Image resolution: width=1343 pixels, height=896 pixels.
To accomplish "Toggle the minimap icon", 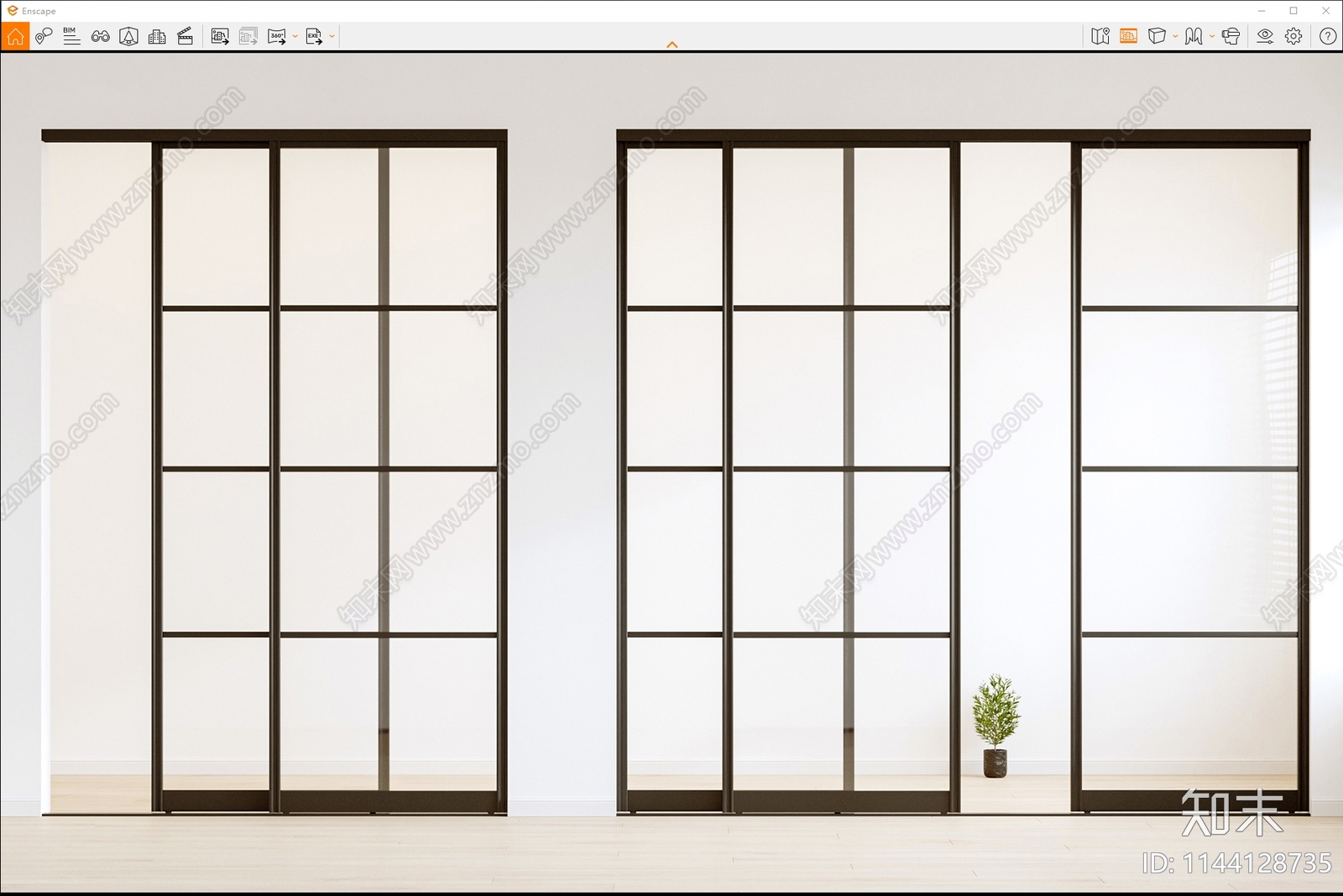I will tap(1100, 36).
